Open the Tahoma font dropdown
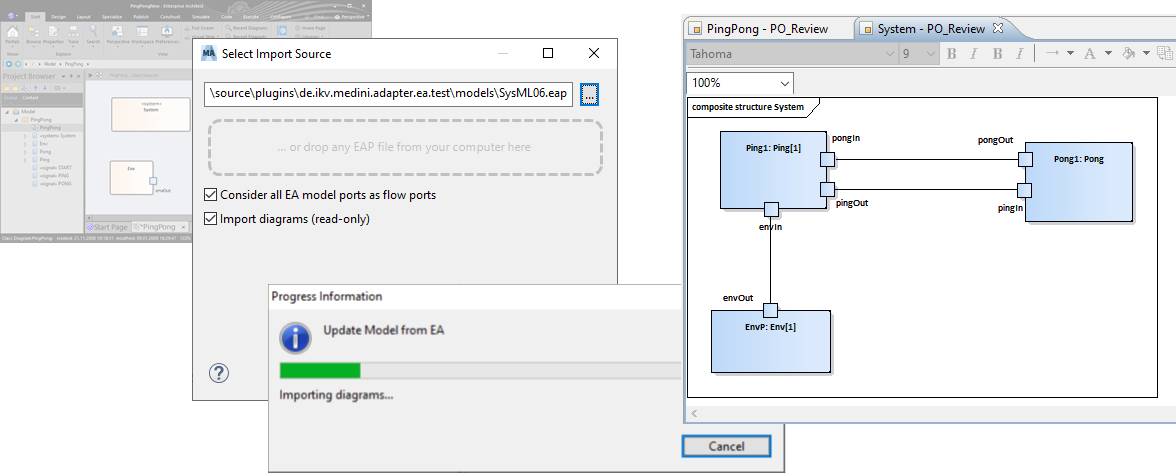This screenshot has width=1176, height=474. tap(791, 54)
